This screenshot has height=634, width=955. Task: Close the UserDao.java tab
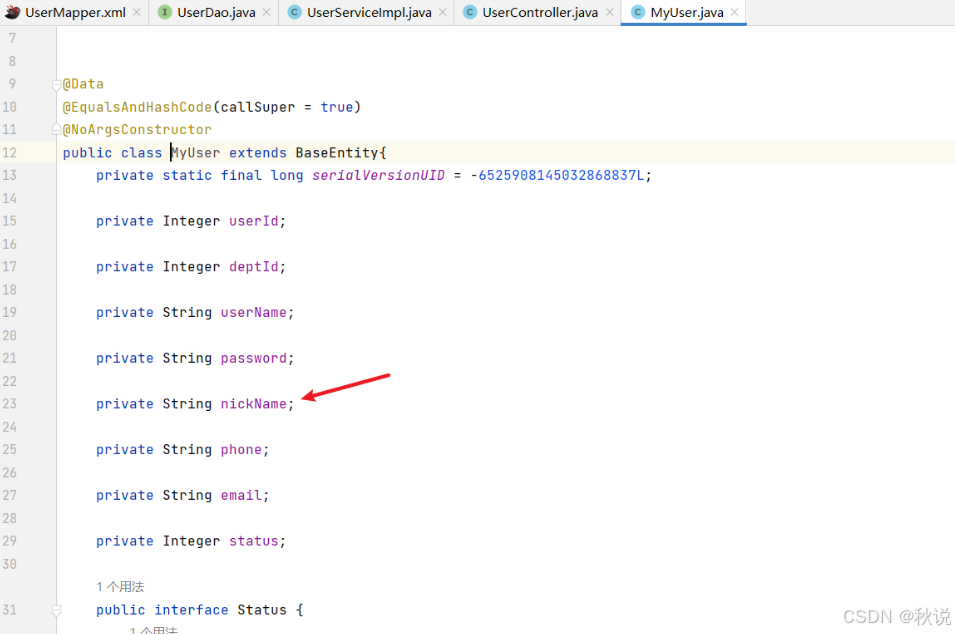266,12
